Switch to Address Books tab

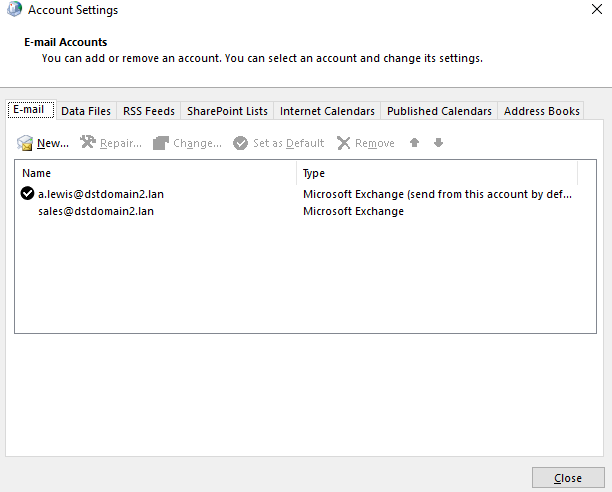click(541, 111)
